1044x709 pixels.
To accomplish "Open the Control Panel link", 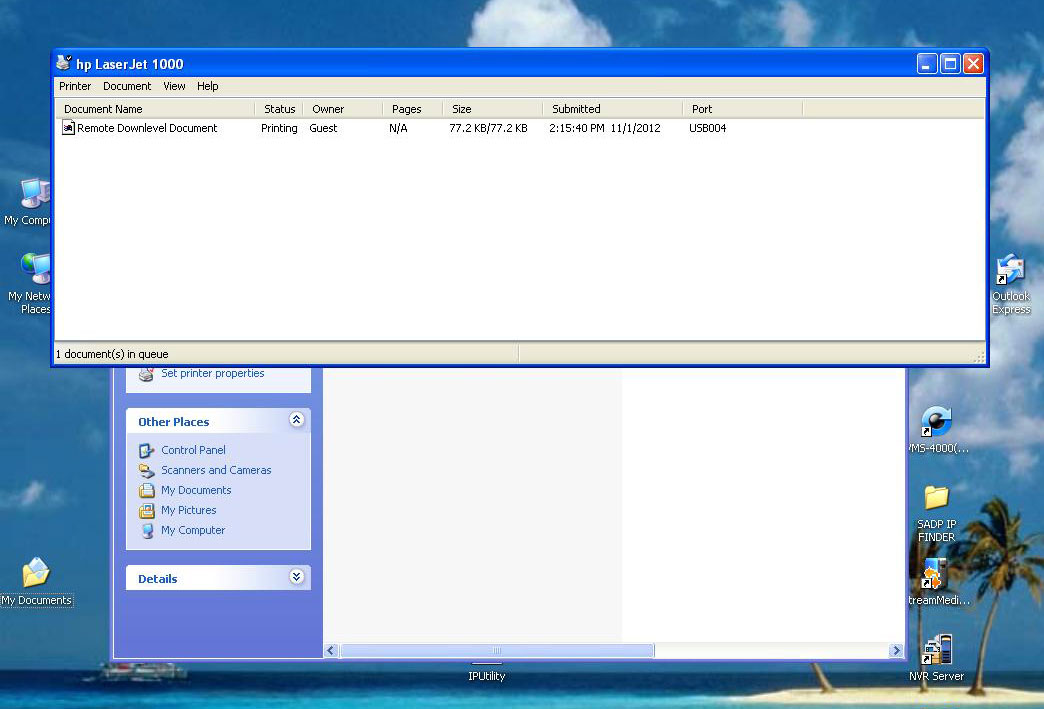I will (x=193, y=450).
